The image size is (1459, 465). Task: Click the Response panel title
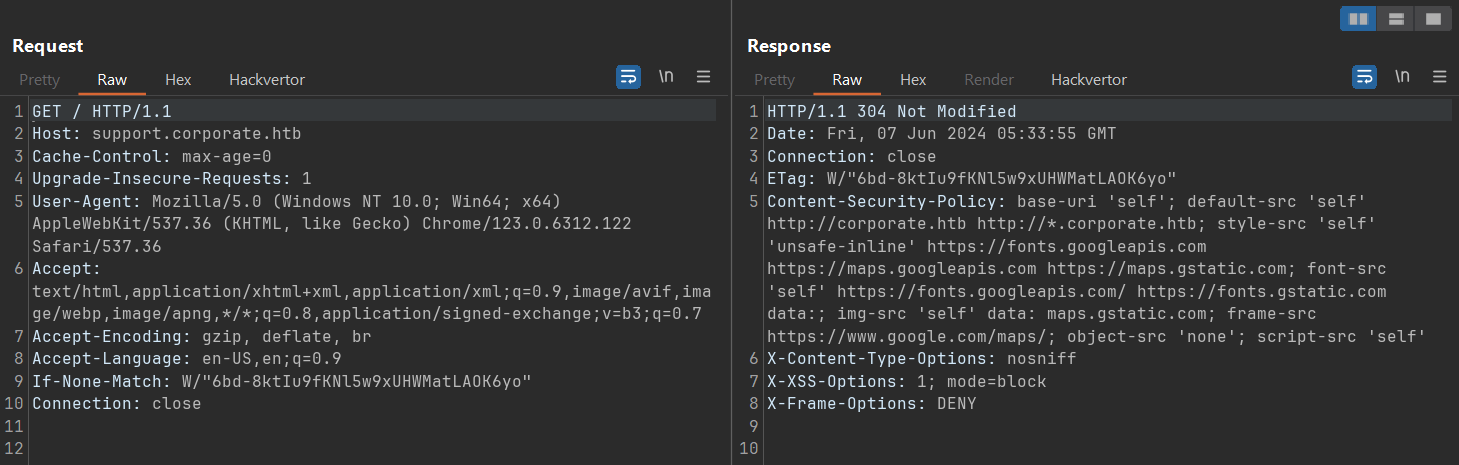point(789,46)
